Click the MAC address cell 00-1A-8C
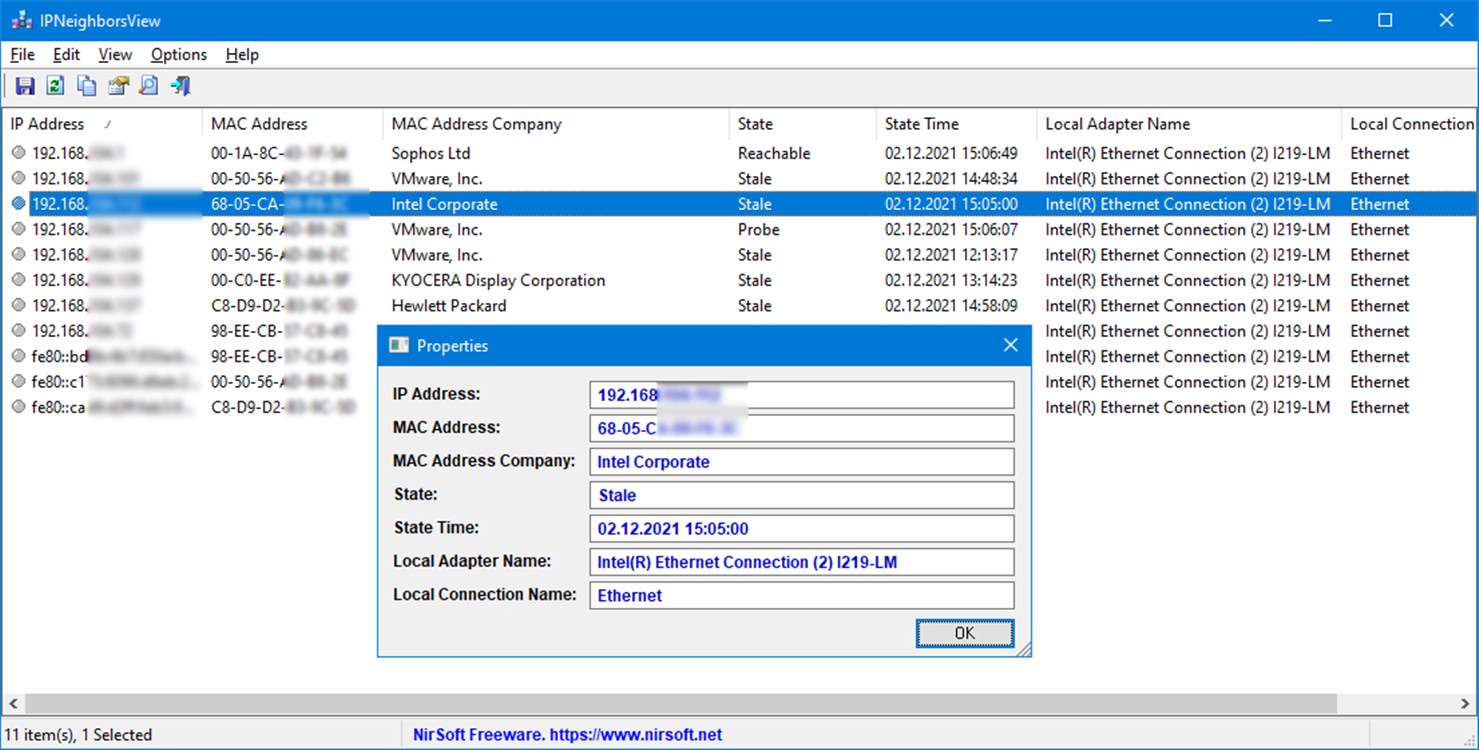Image resolution: width=1479 pixels, height=750 pixels. [280, 153]
